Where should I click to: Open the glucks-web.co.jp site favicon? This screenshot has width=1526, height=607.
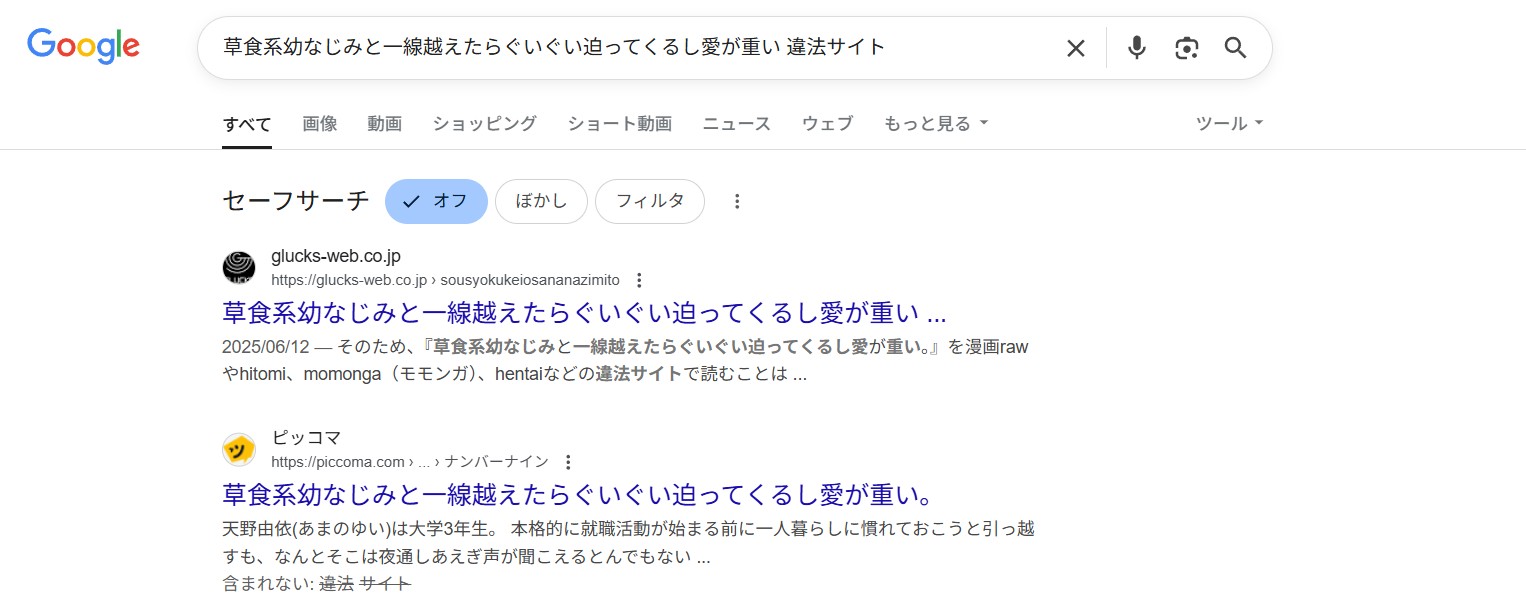pos(239,267)
